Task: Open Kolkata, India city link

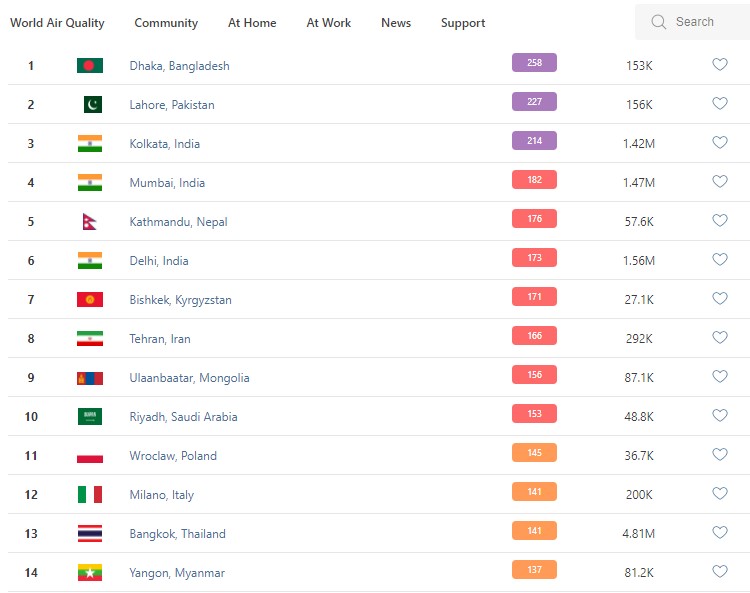Action: click(x=164, y=144)
